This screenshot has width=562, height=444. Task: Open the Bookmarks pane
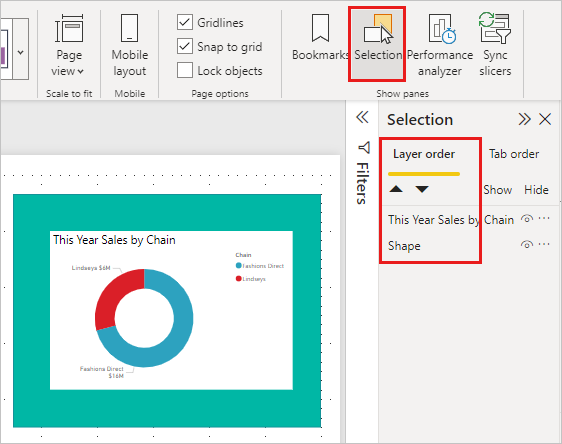click(320, 38)
